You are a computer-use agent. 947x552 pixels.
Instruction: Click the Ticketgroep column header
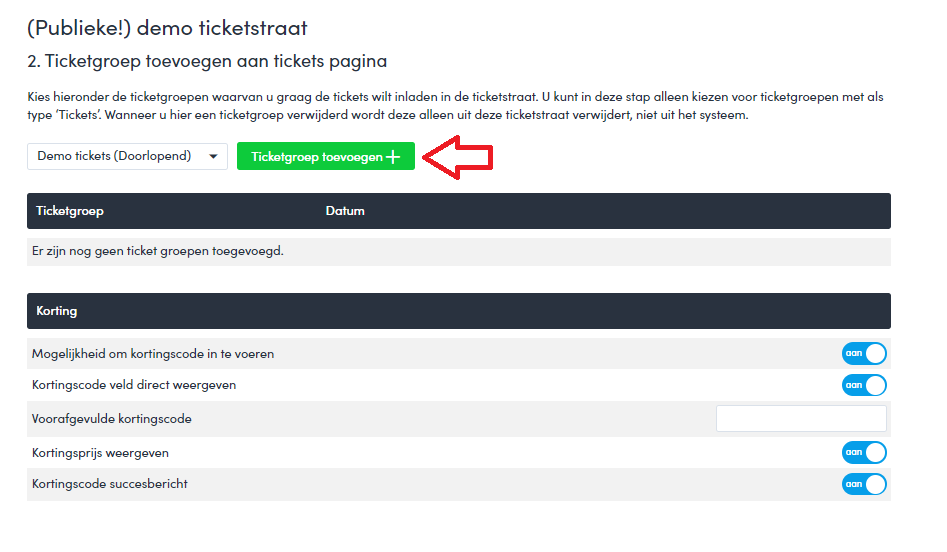(x=70, y=211)
